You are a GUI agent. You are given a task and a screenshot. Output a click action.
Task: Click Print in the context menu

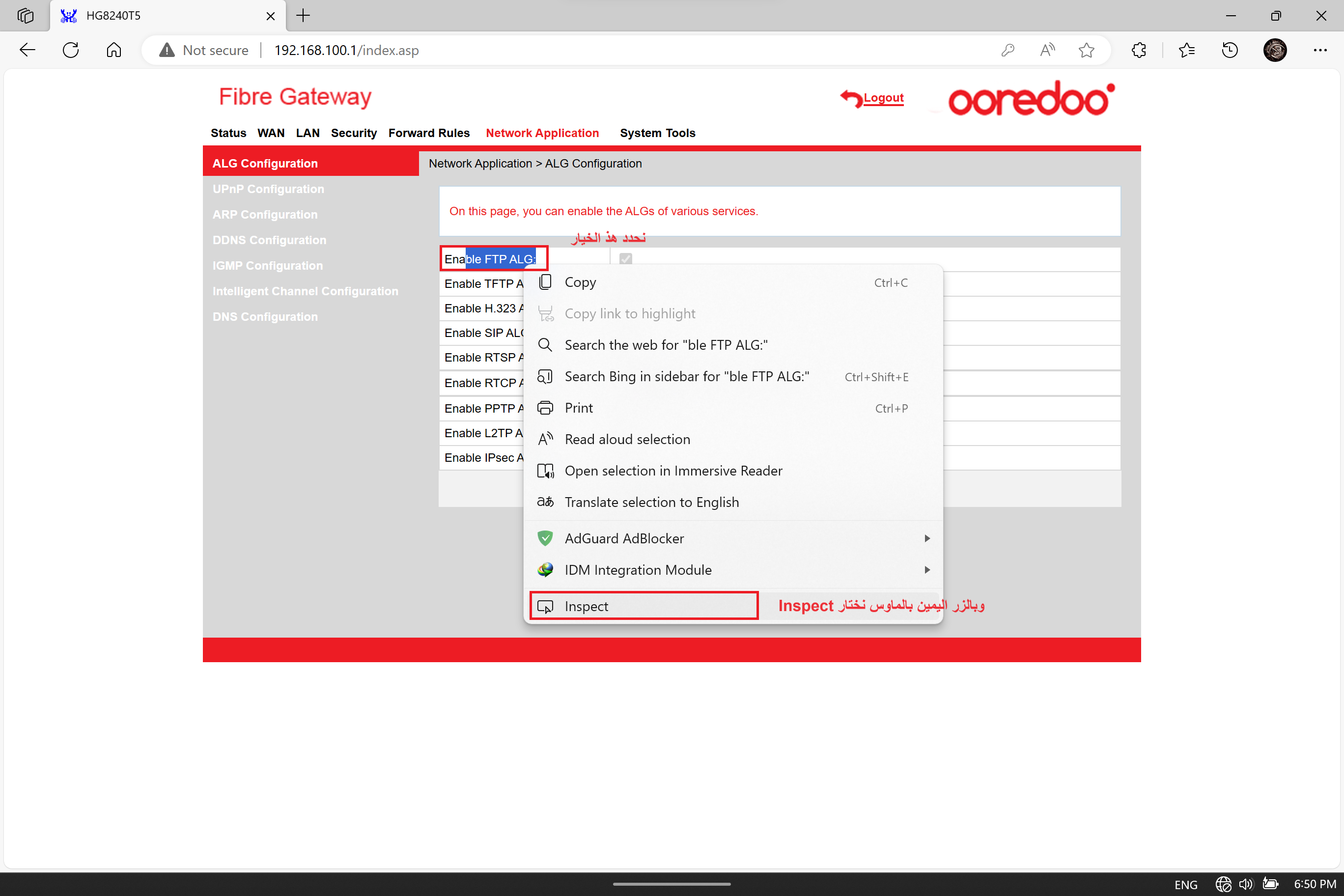(x=578, y=408)
